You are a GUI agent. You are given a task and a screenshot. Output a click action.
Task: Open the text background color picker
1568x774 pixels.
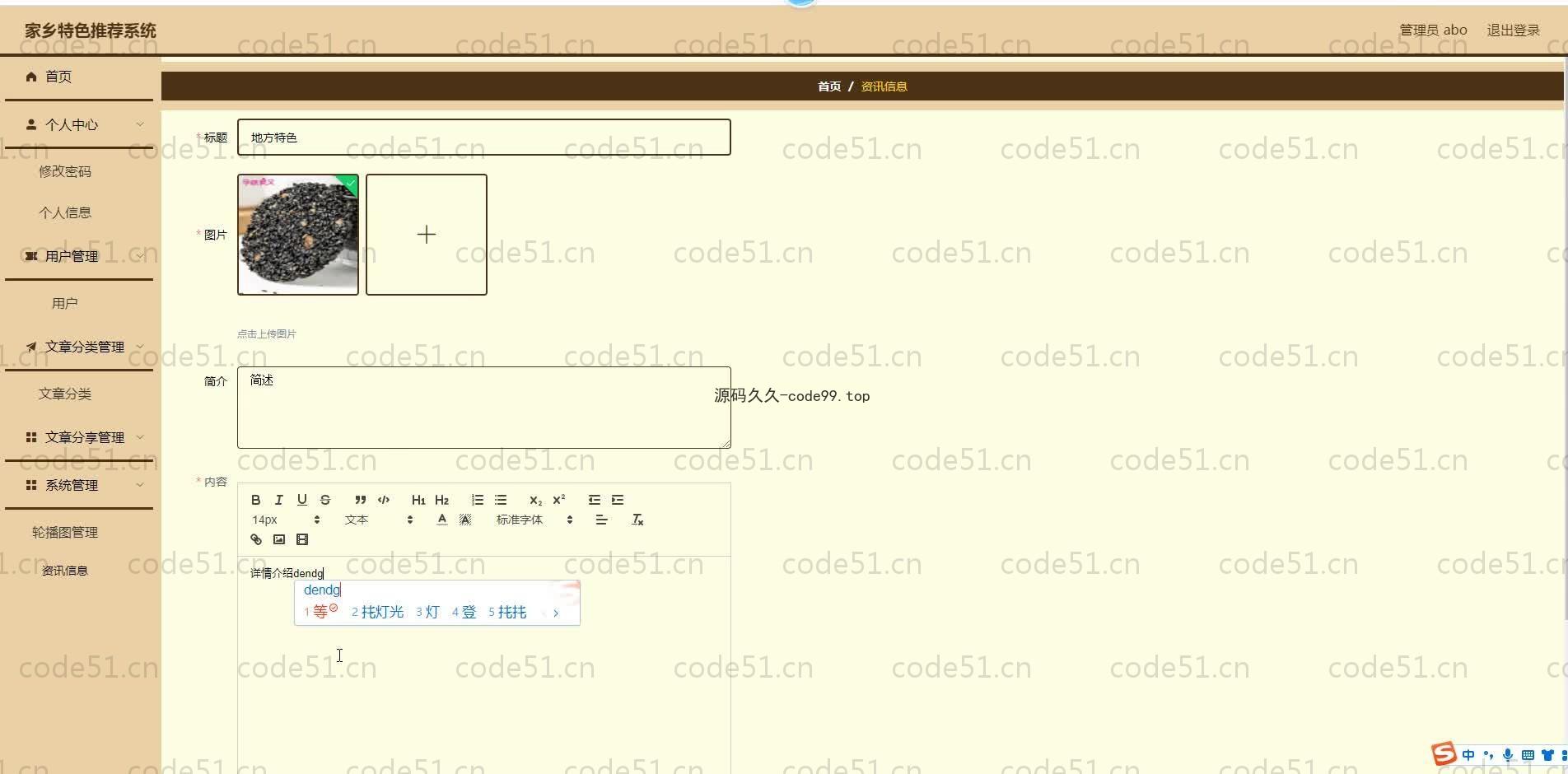click(x=465, y=520)
